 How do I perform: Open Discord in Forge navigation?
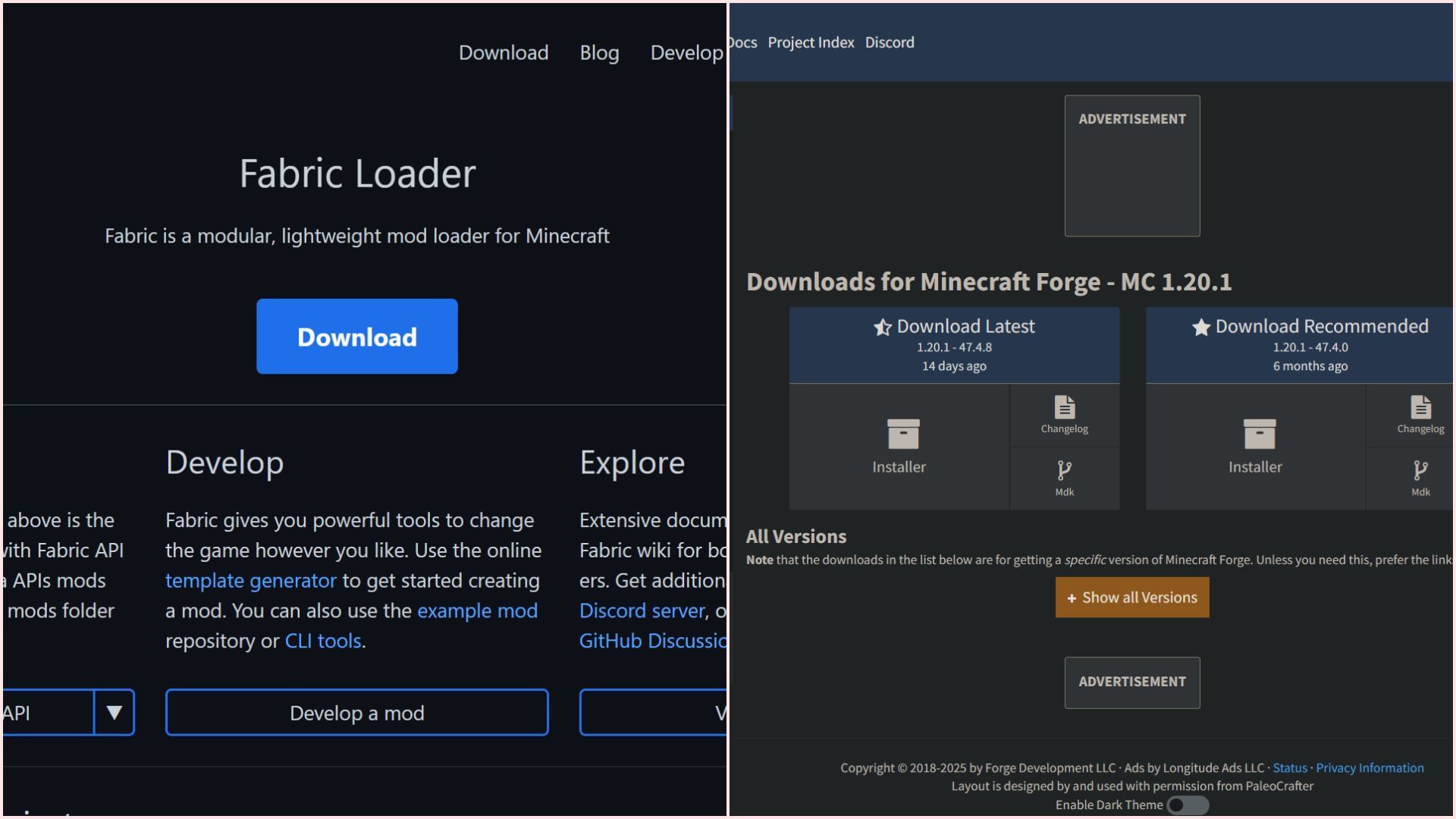[x=890, y=42]
